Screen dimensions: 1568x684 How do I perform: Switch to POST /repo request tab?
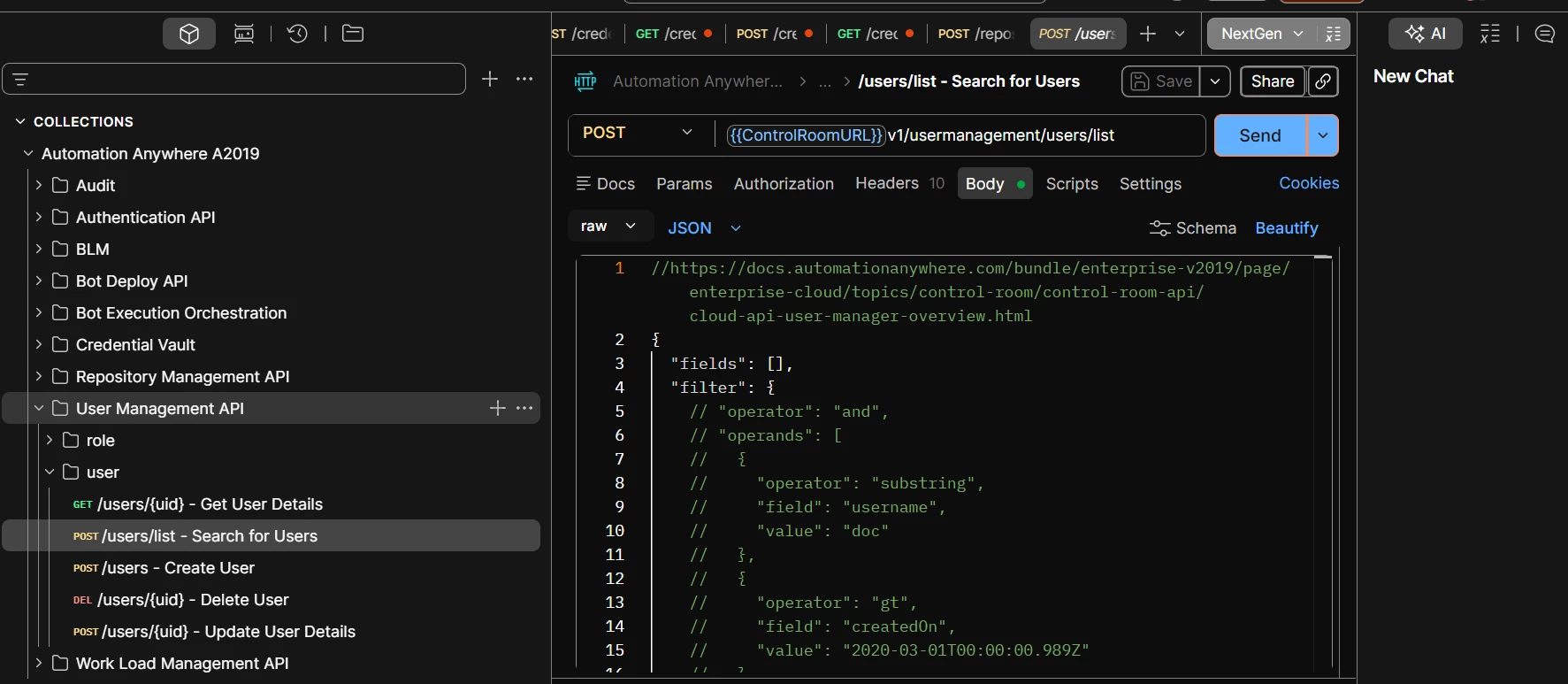point(976,34)
